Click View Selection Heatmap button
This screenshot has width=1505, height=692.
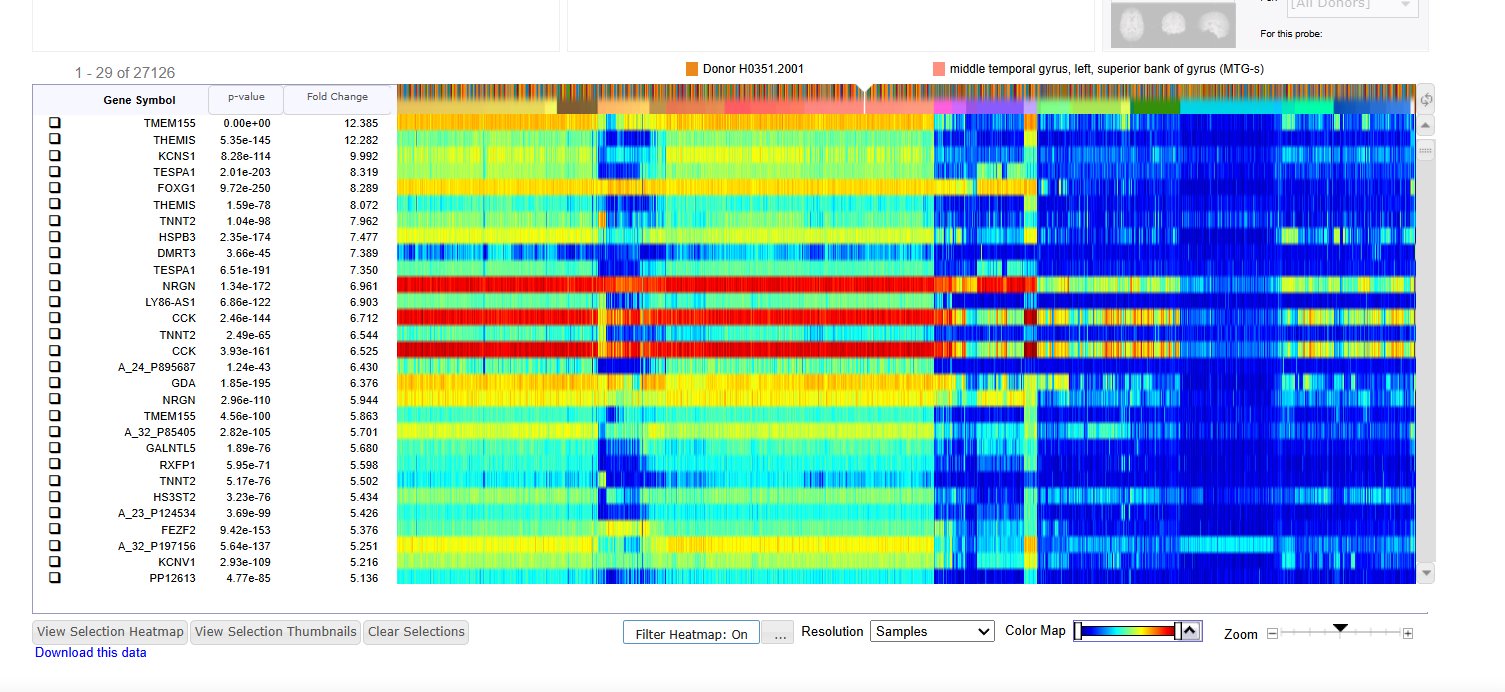pos(110,632)
